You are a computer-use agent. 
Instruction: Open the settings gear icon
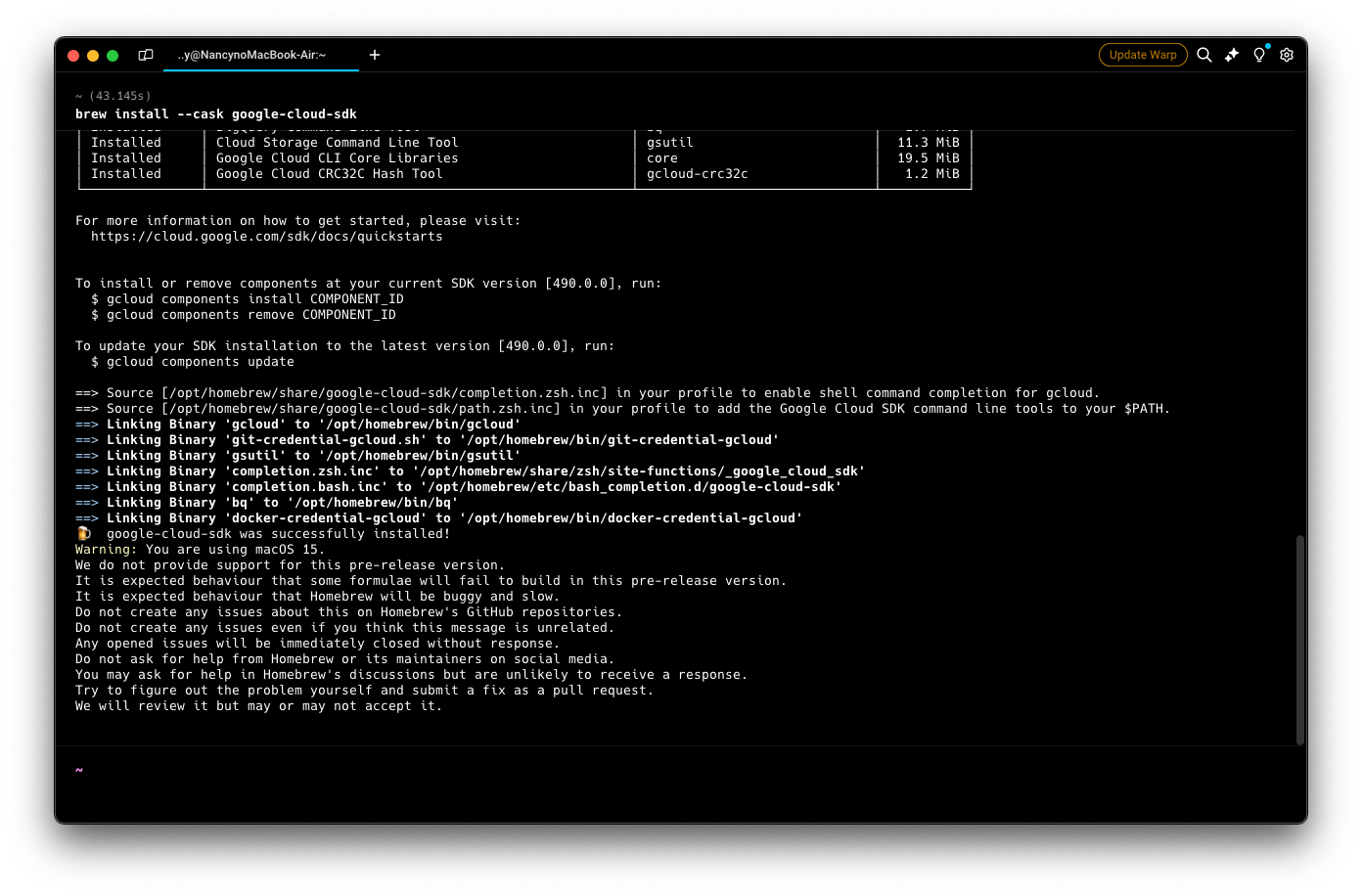pyautogui.click(x=1287, y=55)
